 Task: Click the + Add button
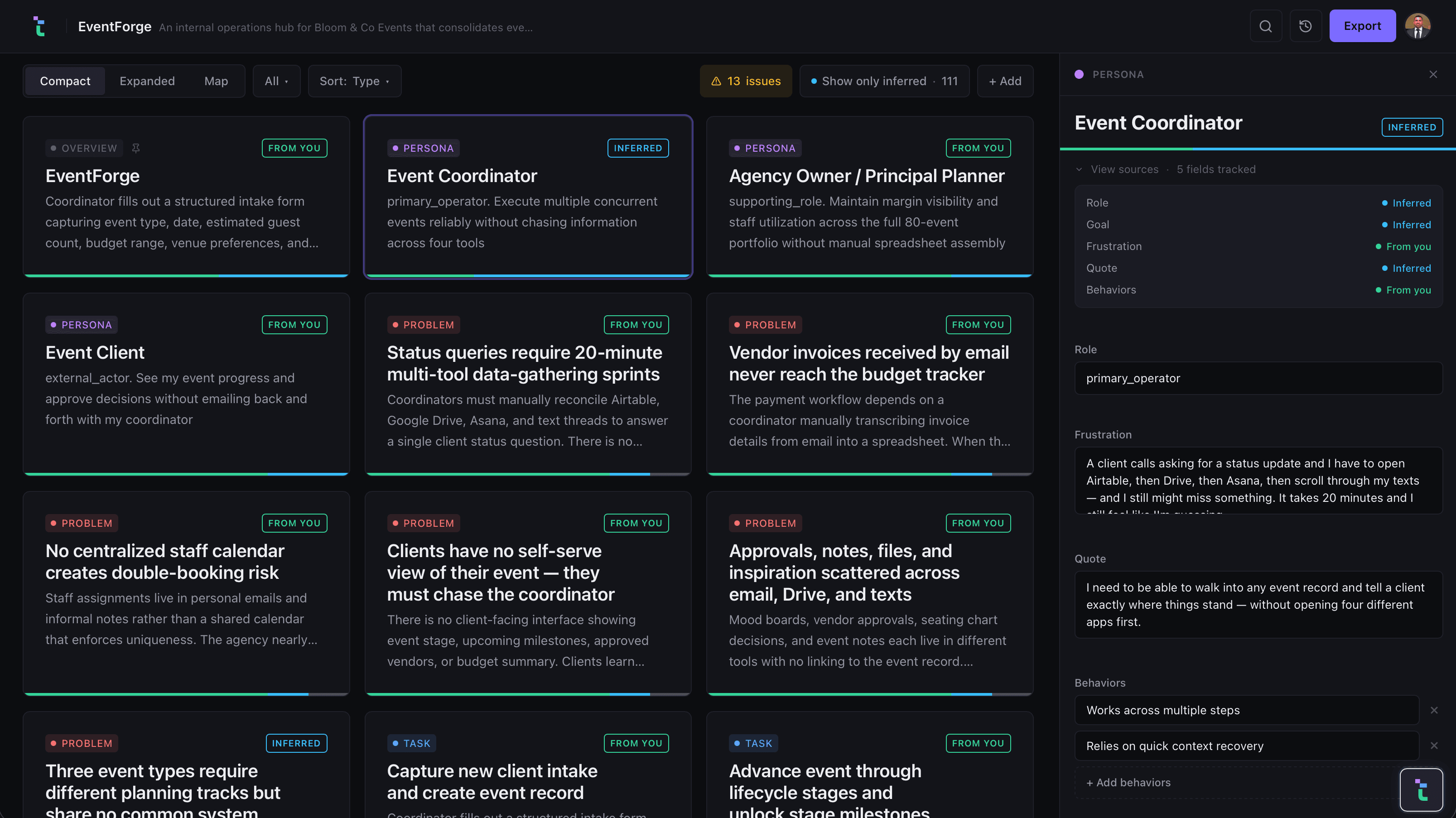tap(1005, 81)
